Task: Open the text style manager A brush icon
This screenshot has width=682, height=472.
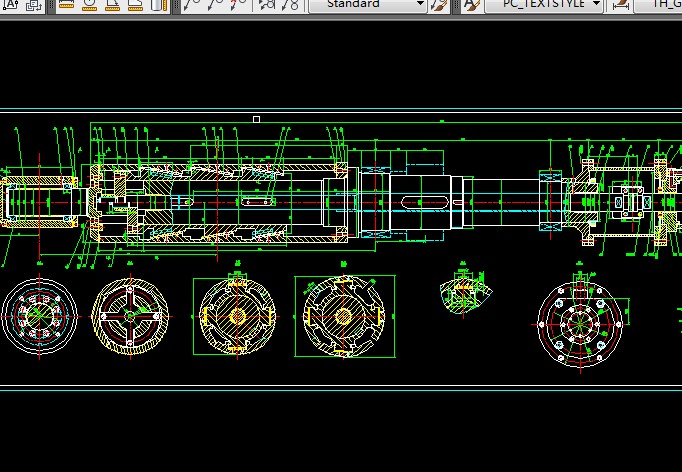Action: pos(471,4)
